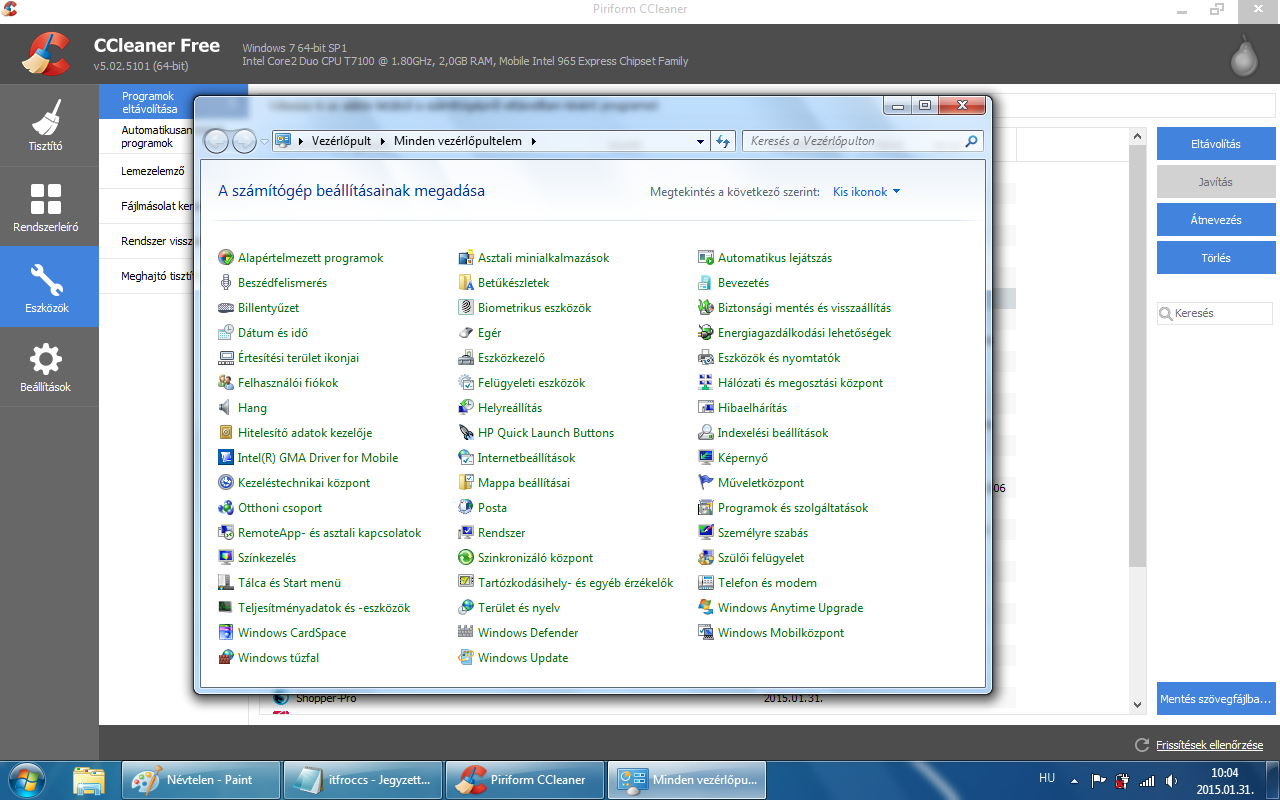Click the Egér mouse icon
The height and width of the screenshot is (800, 1280).
(x=465, y=333)
